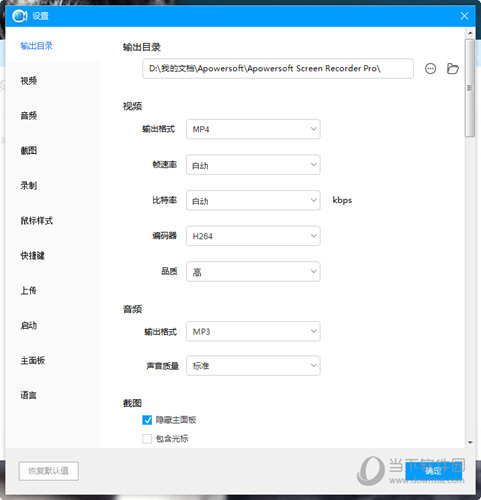Go to 快捷键 in the sidebar
481x500 pixels.
[33, 256]
